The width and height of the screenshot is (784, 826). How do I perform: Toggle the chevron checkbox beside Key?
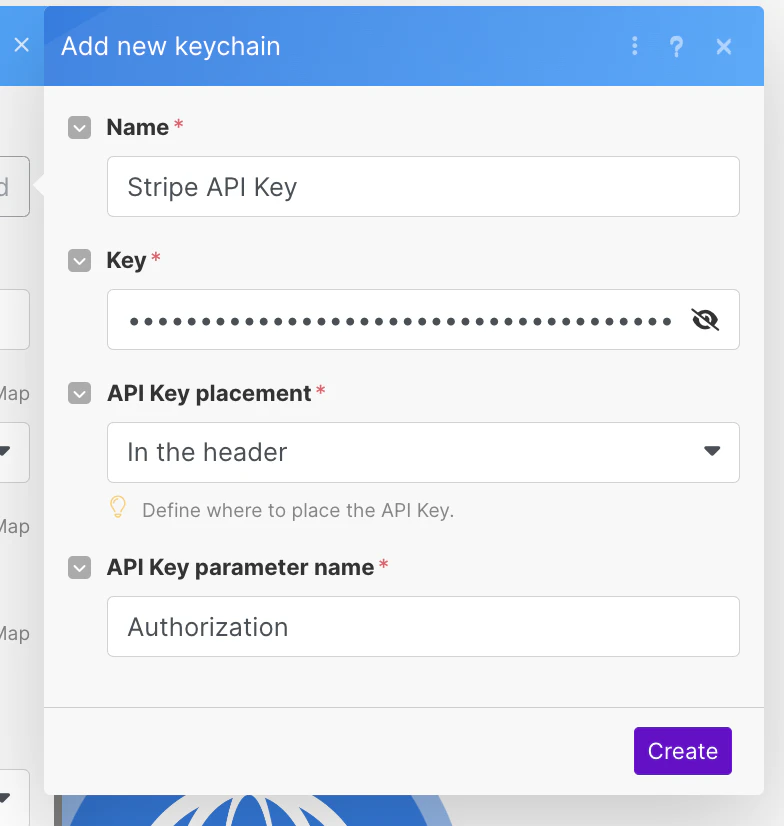(x=80, y=260)
